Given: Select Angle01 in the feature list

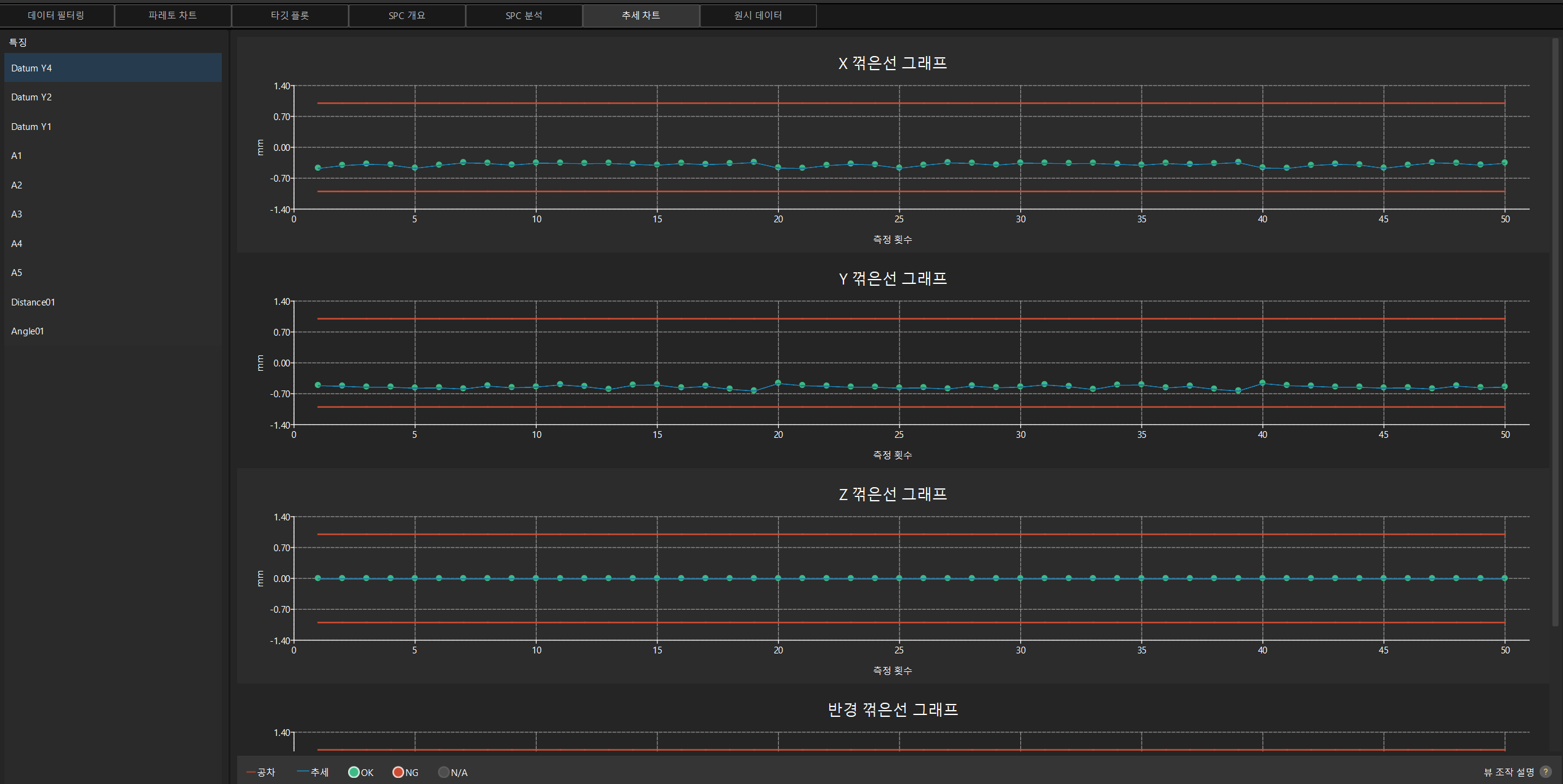Looking at the screenshot, I should coord(113,331).
